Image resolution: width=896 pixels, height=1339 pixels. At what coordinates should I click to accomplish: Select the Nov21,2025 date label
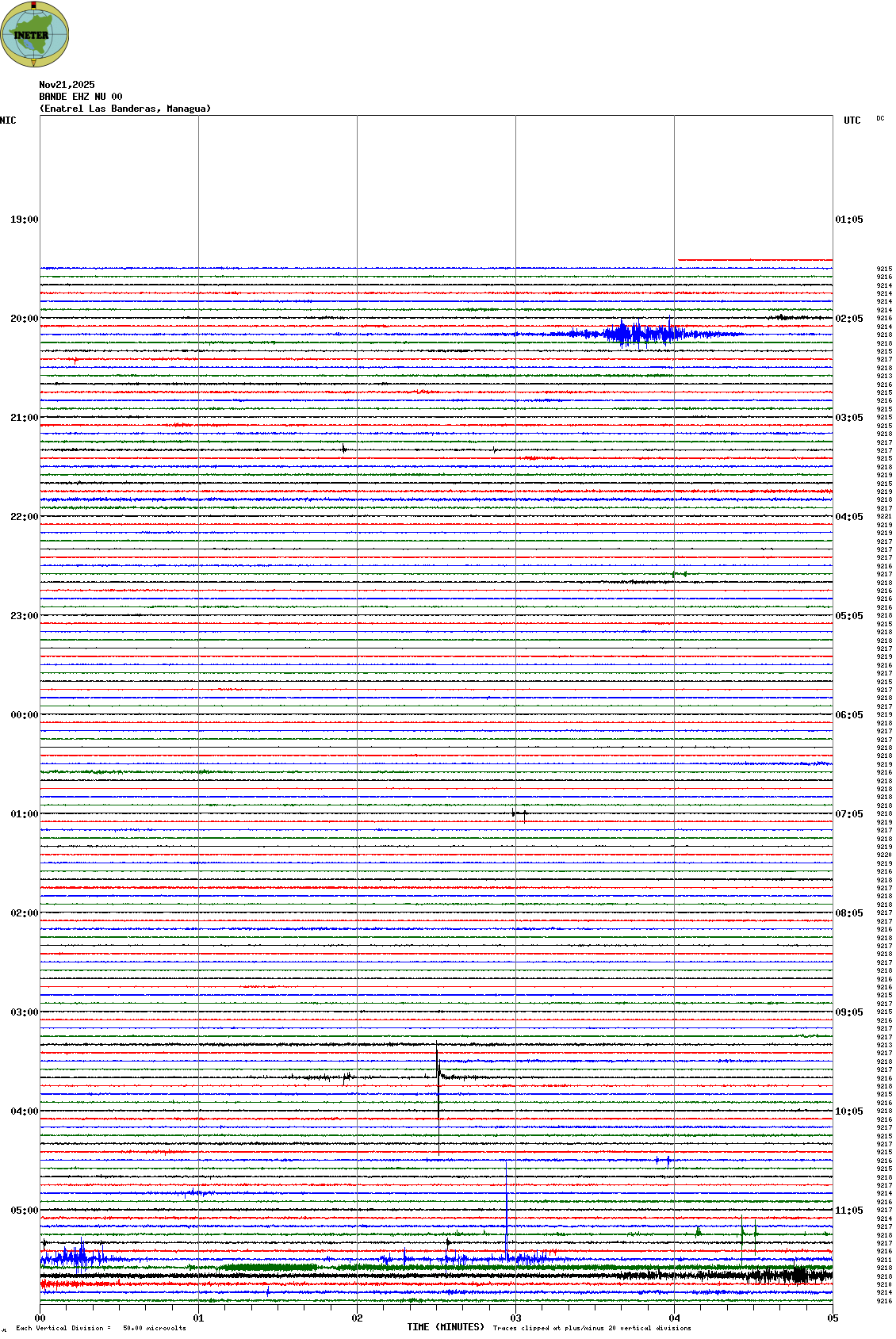pyautogui.click(x=67, y=85)
